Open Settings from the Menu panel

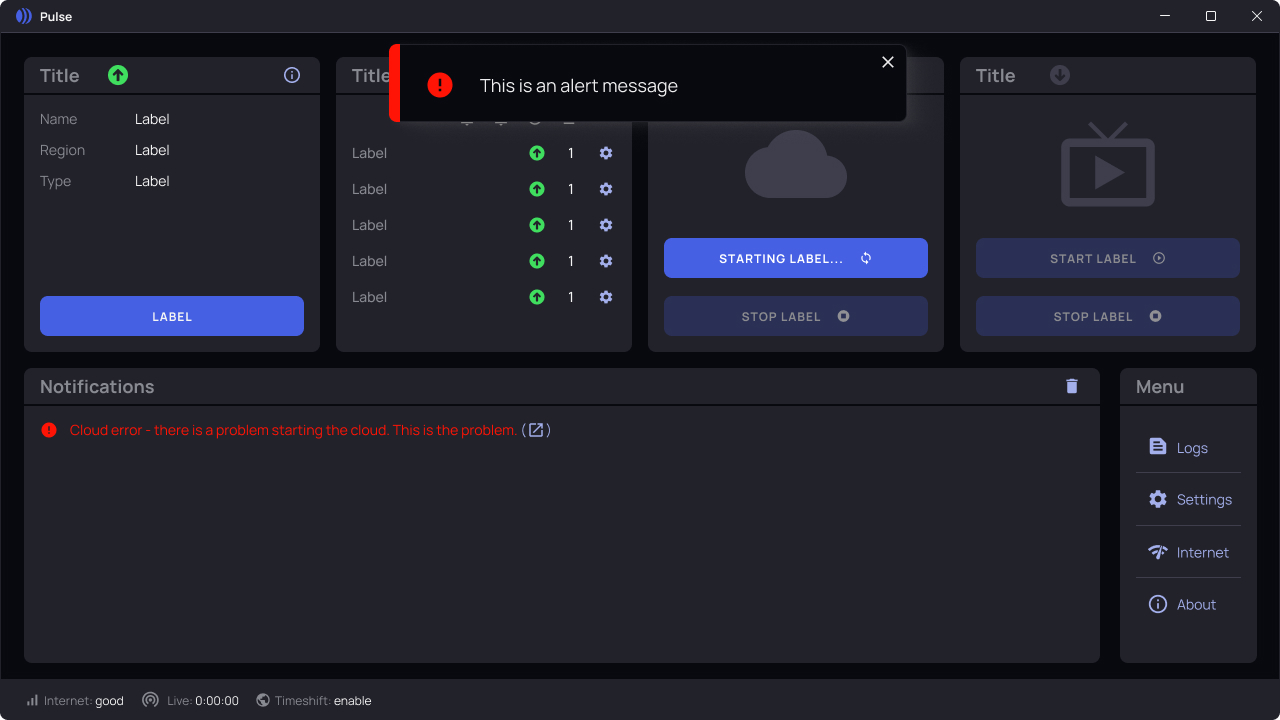point(1188,499)
